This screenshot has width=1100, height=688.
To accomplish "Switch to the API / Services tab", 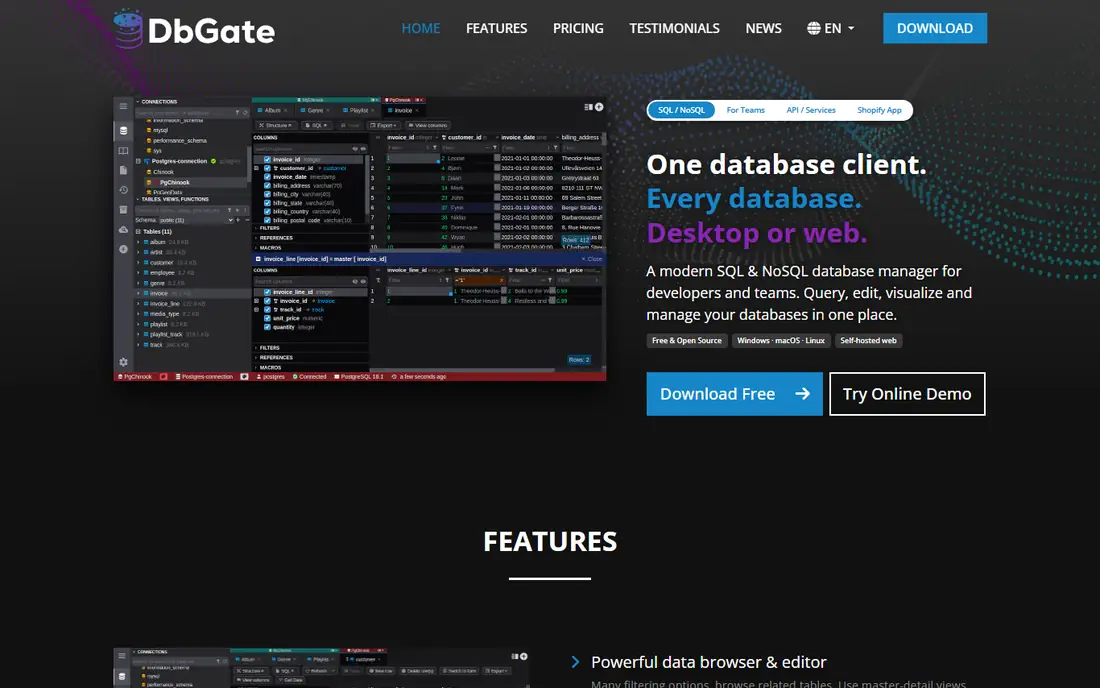I will point(811,110).
